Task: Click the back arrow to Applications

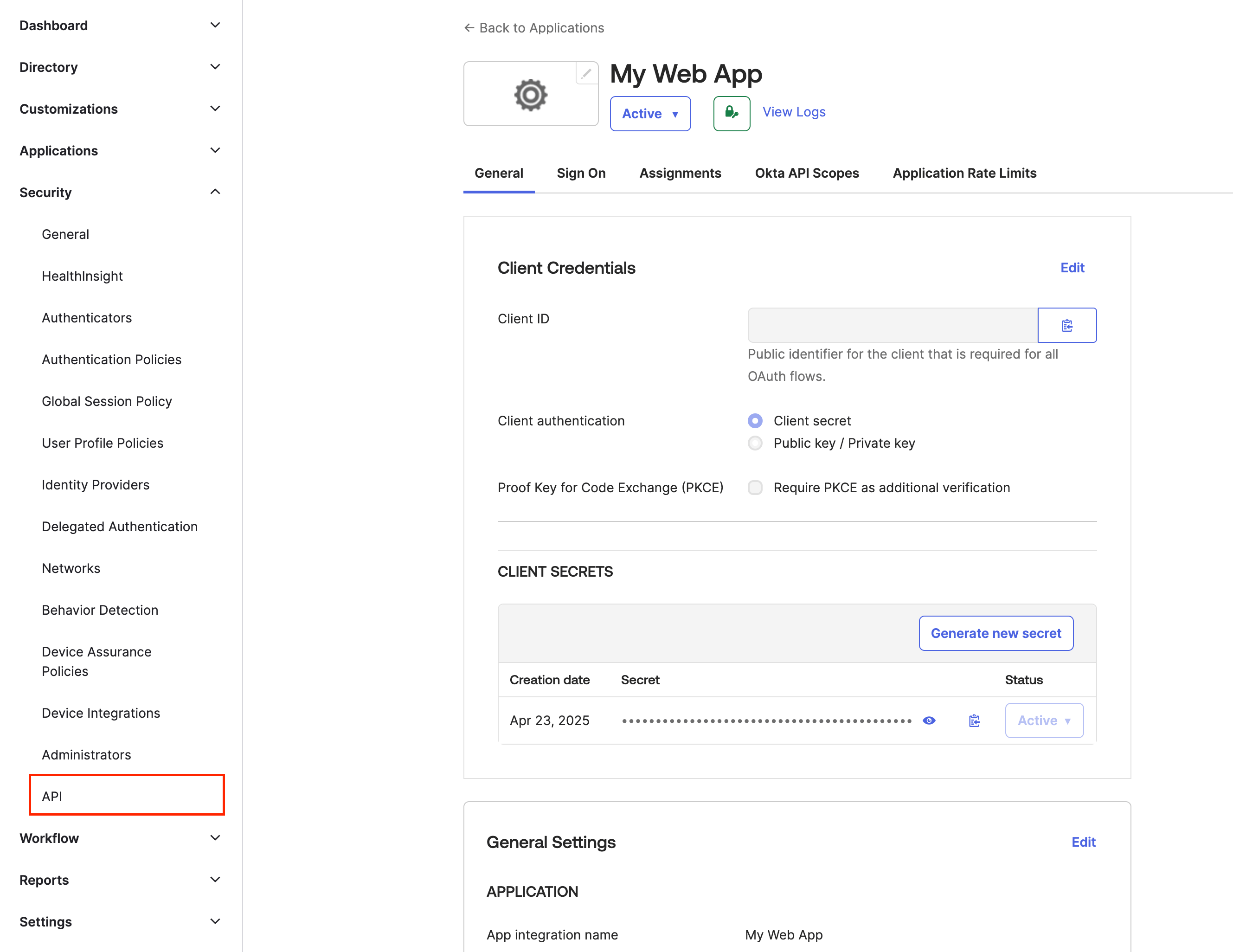Action: tap(469, 27)
